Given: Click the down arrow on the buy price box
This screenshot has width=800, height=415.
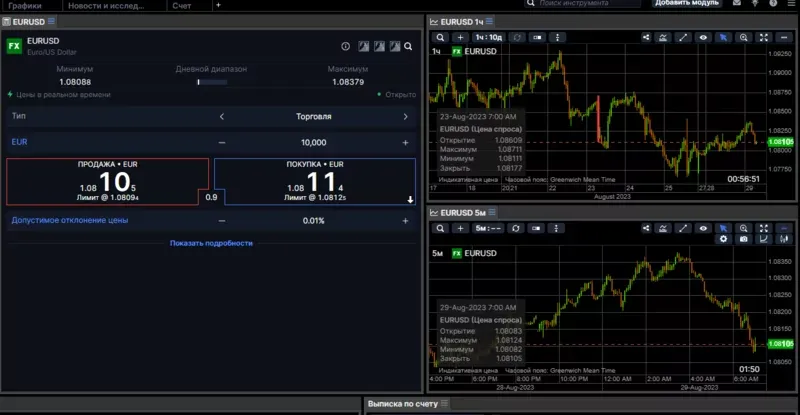Looking at the screenshot, I should point(410,200).
